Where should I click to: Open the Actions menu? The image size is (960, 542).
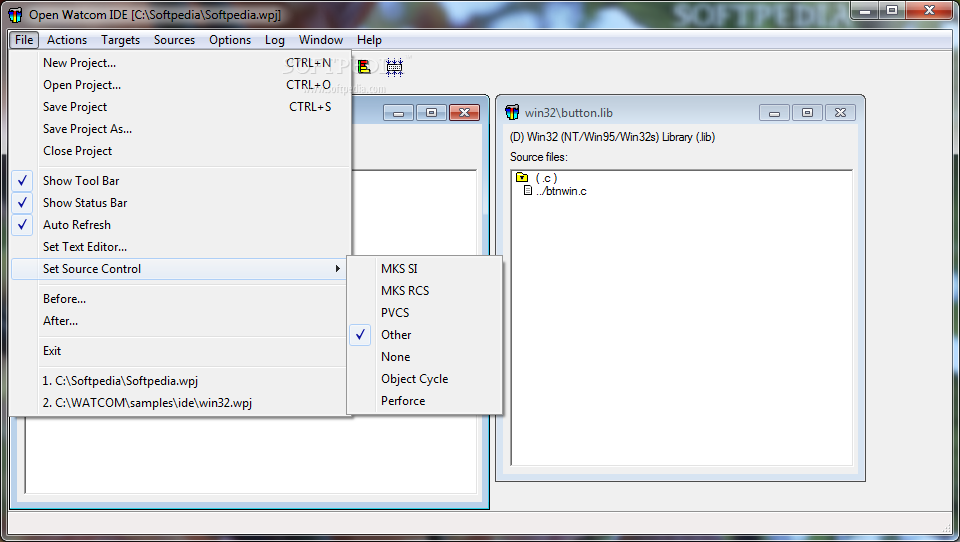coord(67,40)
